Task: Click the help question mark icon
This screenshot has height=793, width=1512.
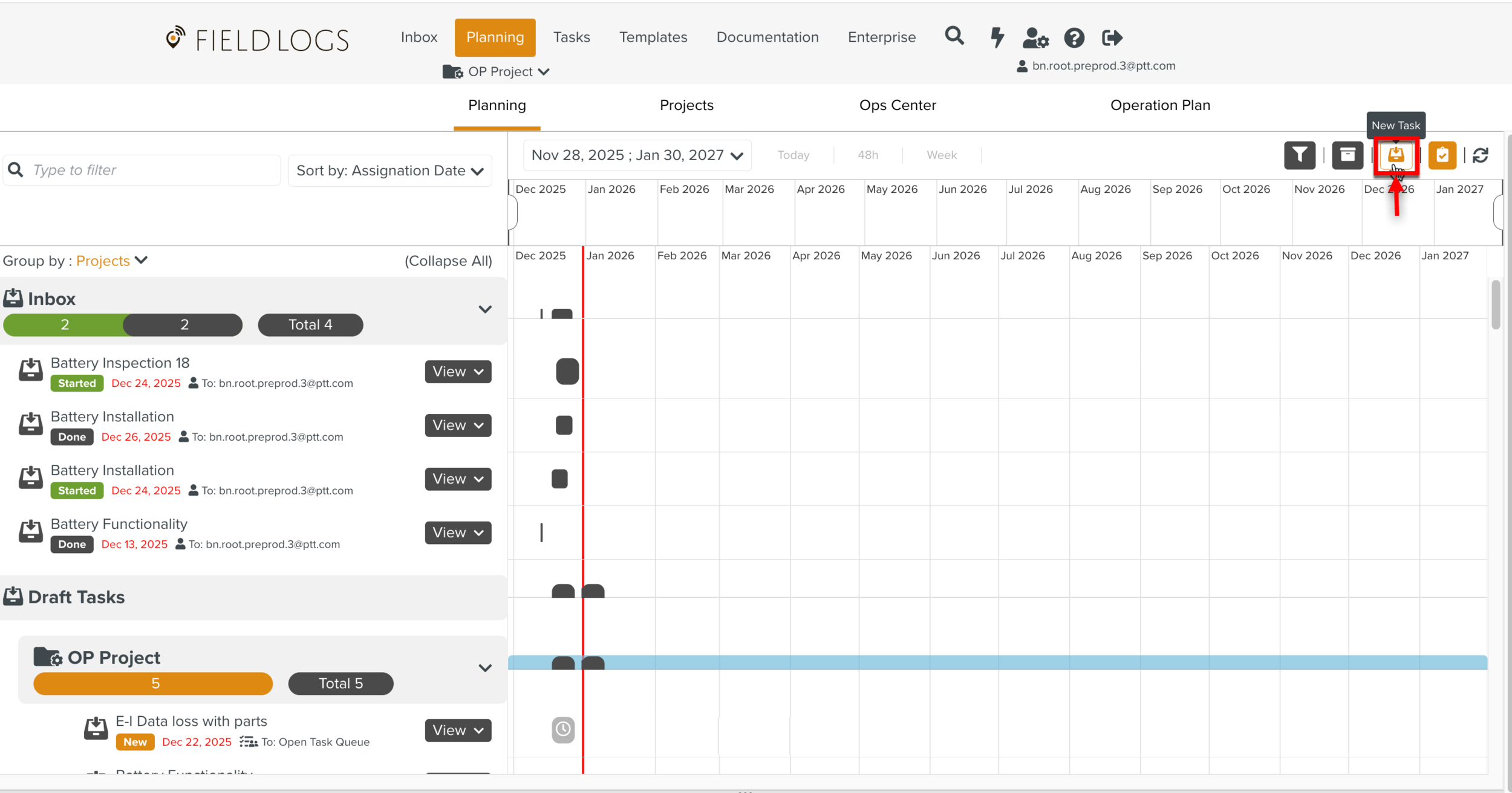Action: [x=1074, y=38]
